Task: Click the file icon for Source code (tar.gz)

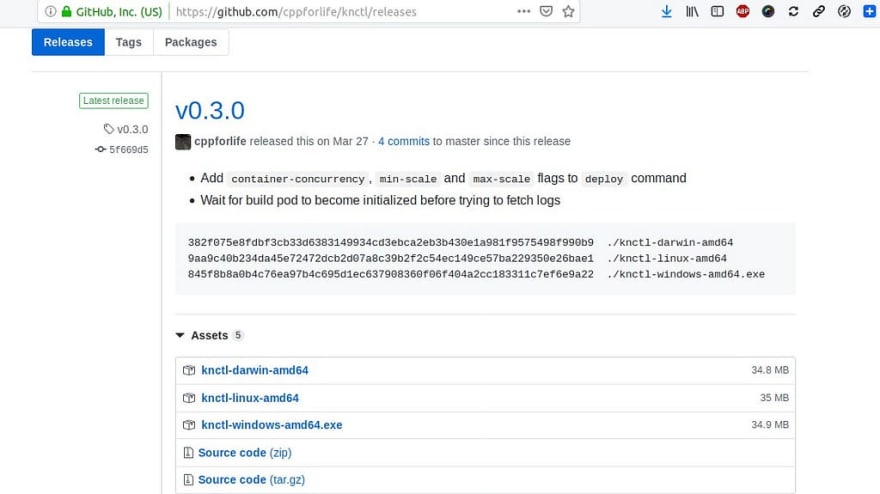Action: click(189, 480)
